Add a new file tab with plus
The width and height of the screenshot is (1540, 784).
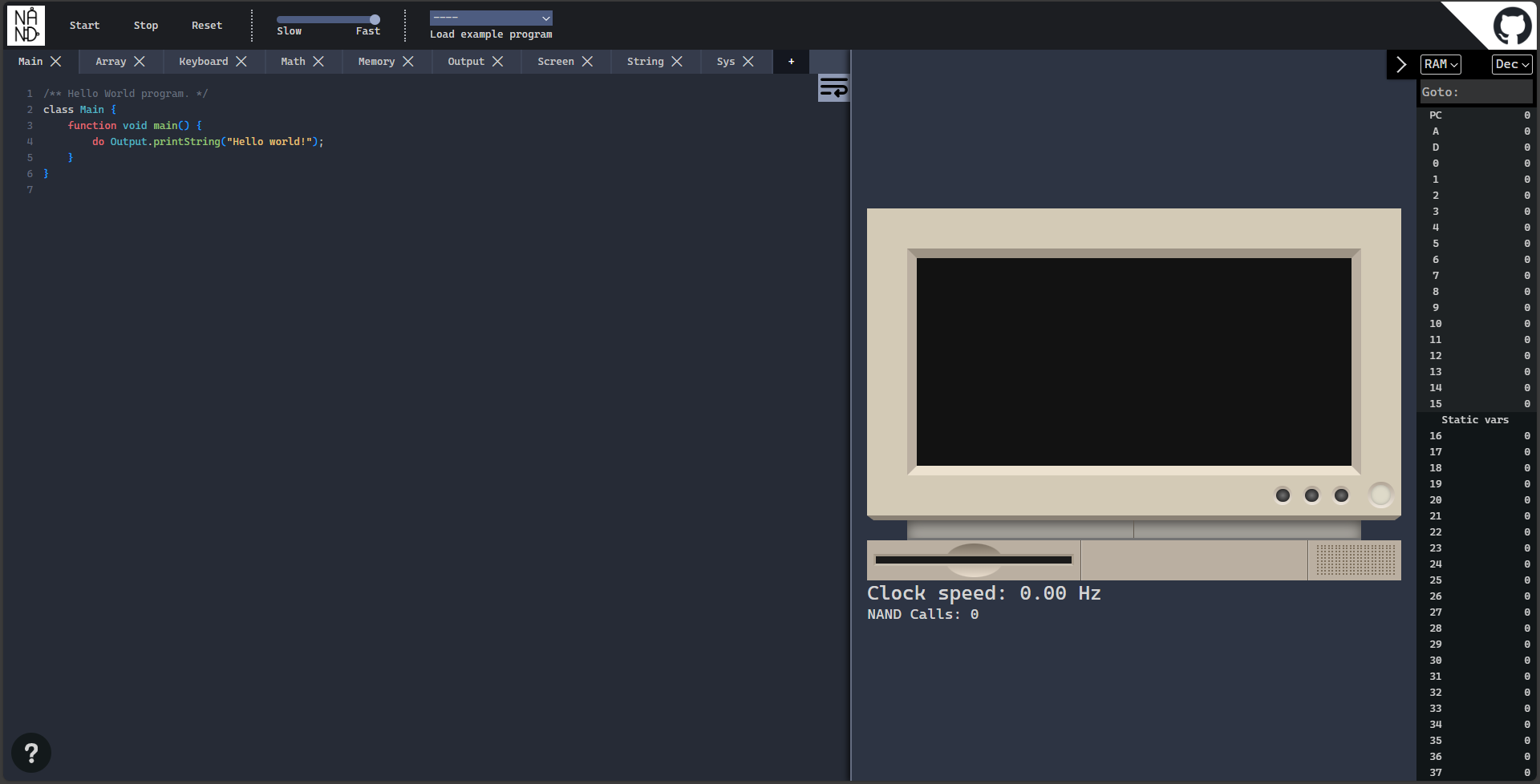tap(791, 62)
